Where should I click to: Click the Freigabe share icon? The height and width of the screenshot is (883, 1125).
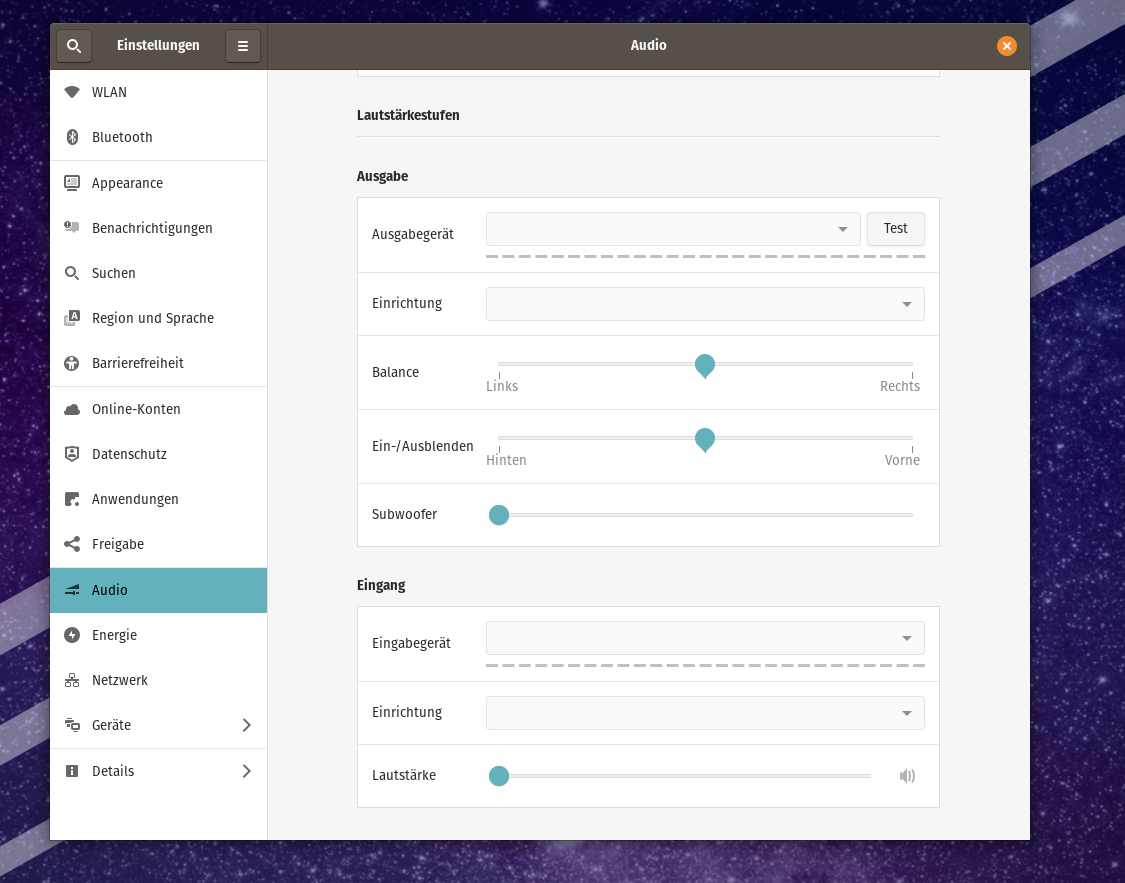pyautogui.click(x=72, y=544)
